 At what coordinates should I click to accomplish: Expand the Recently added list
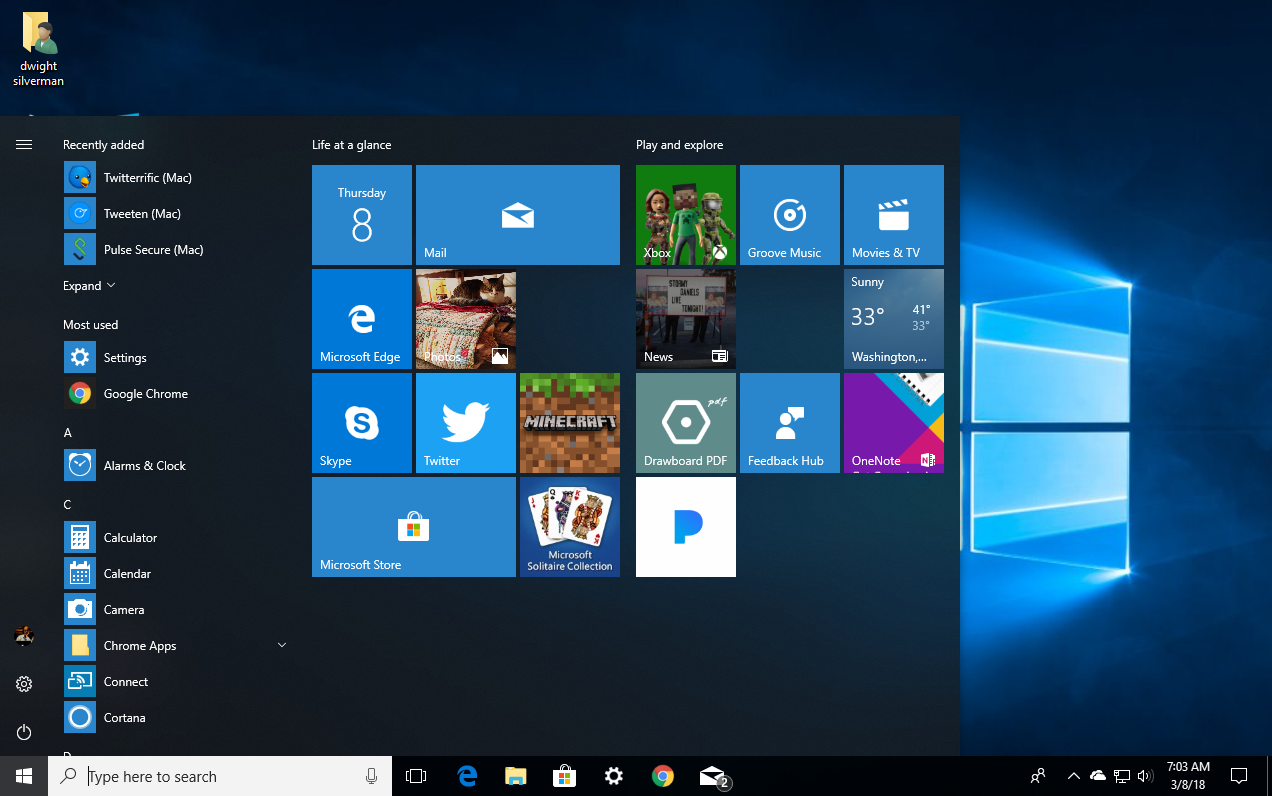tap(89, 286)
